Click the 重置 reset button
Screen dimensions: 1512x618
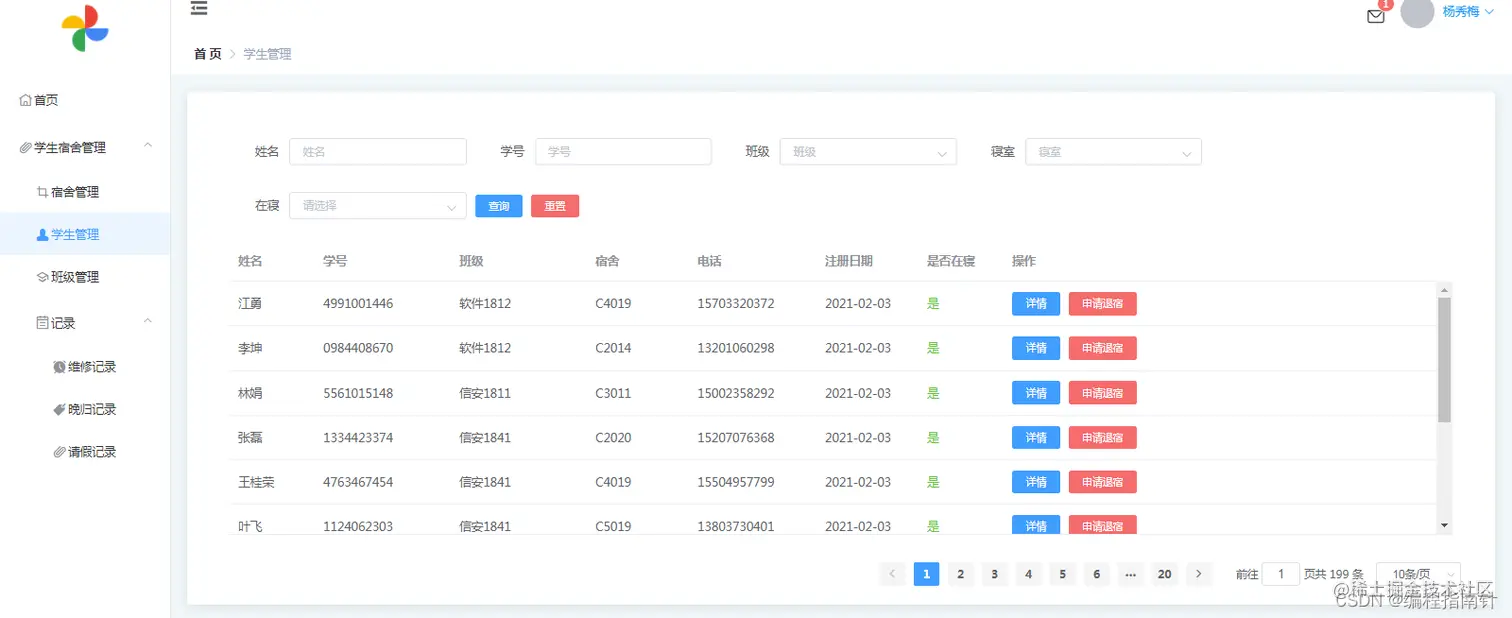555,206
